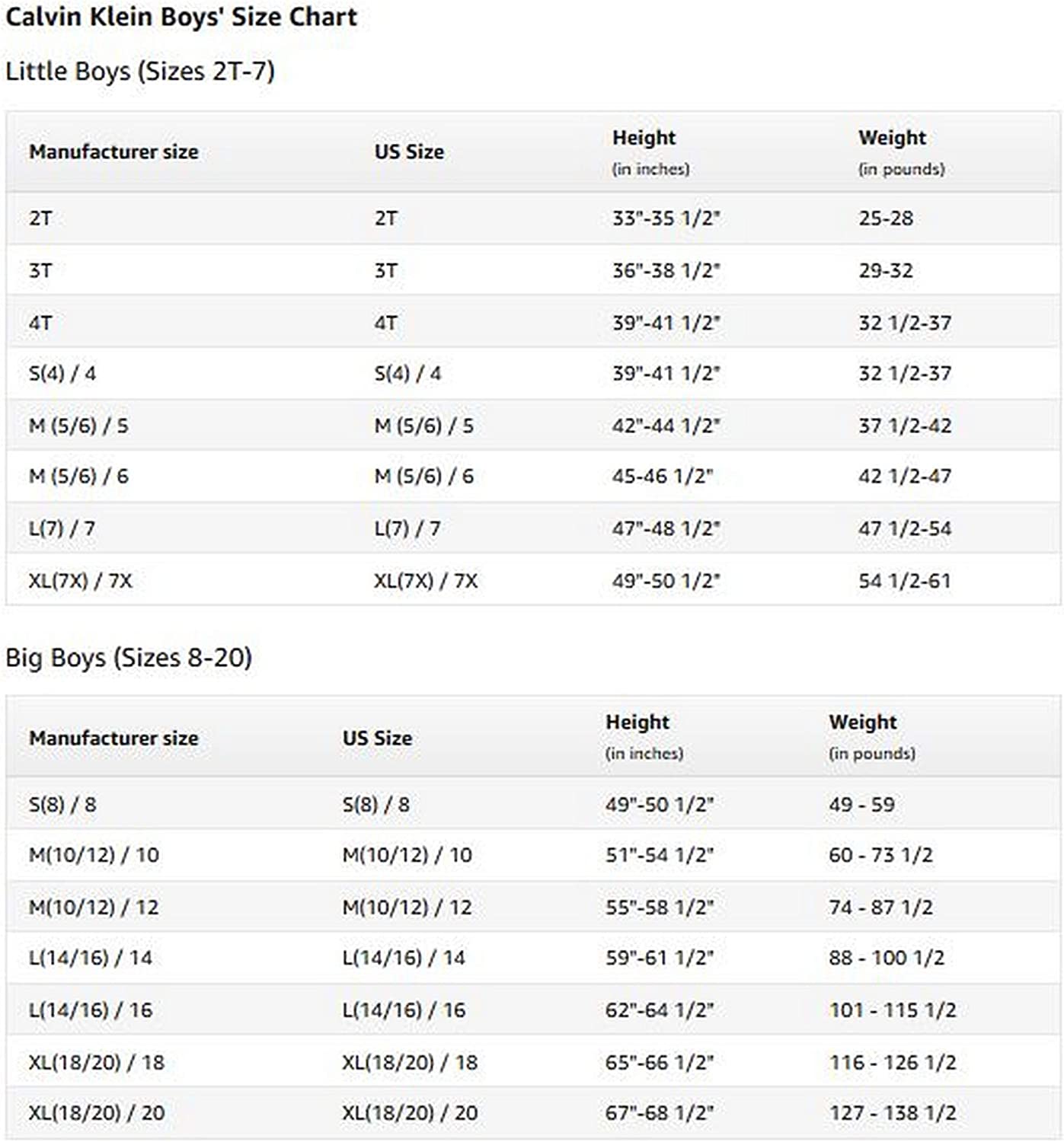1064x1142 pixels.
Task: Click XL(7X) / 7X in Manufacturer size column
Action: coord(80,581)
